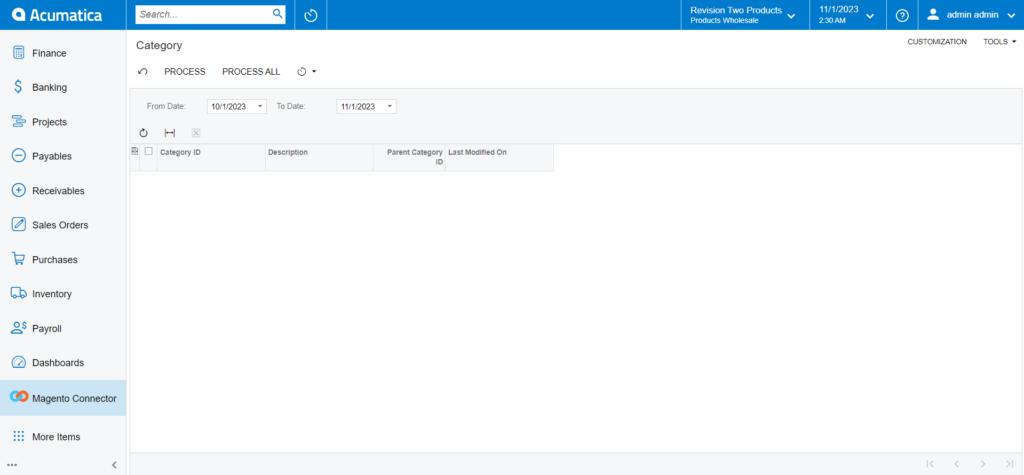Open the Tools dropdown menu
This screenshot has height=475, width=1024.
(x=1000, y=42)
